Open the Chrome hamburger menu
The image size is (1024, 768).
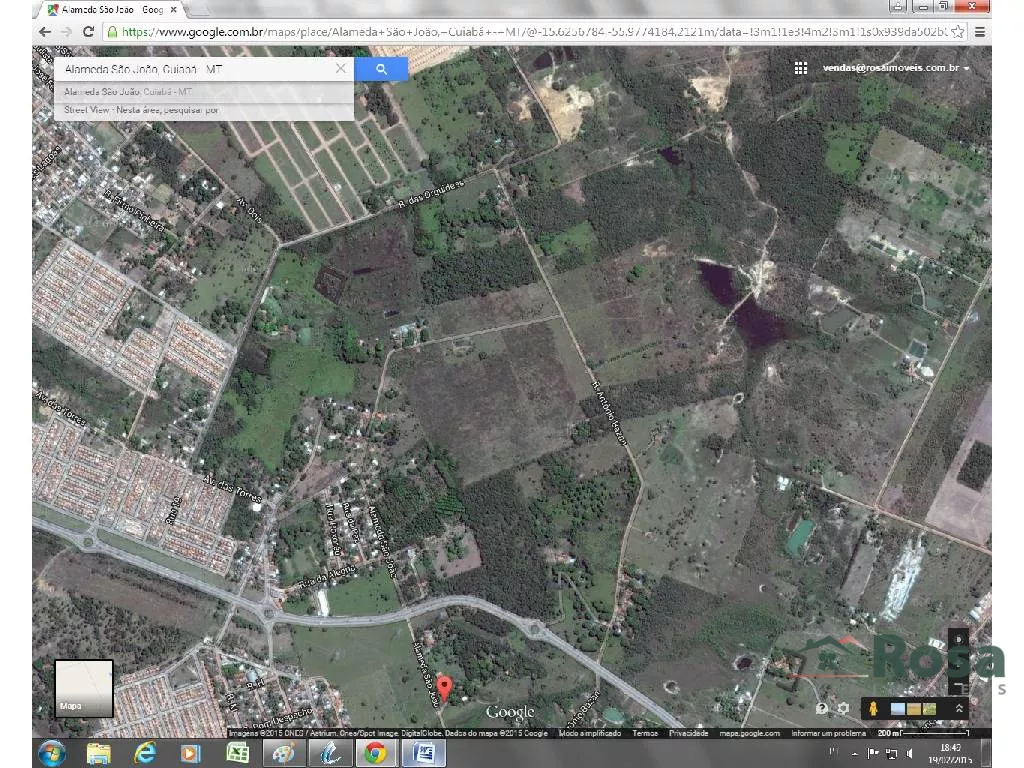[x=979, y=31]
